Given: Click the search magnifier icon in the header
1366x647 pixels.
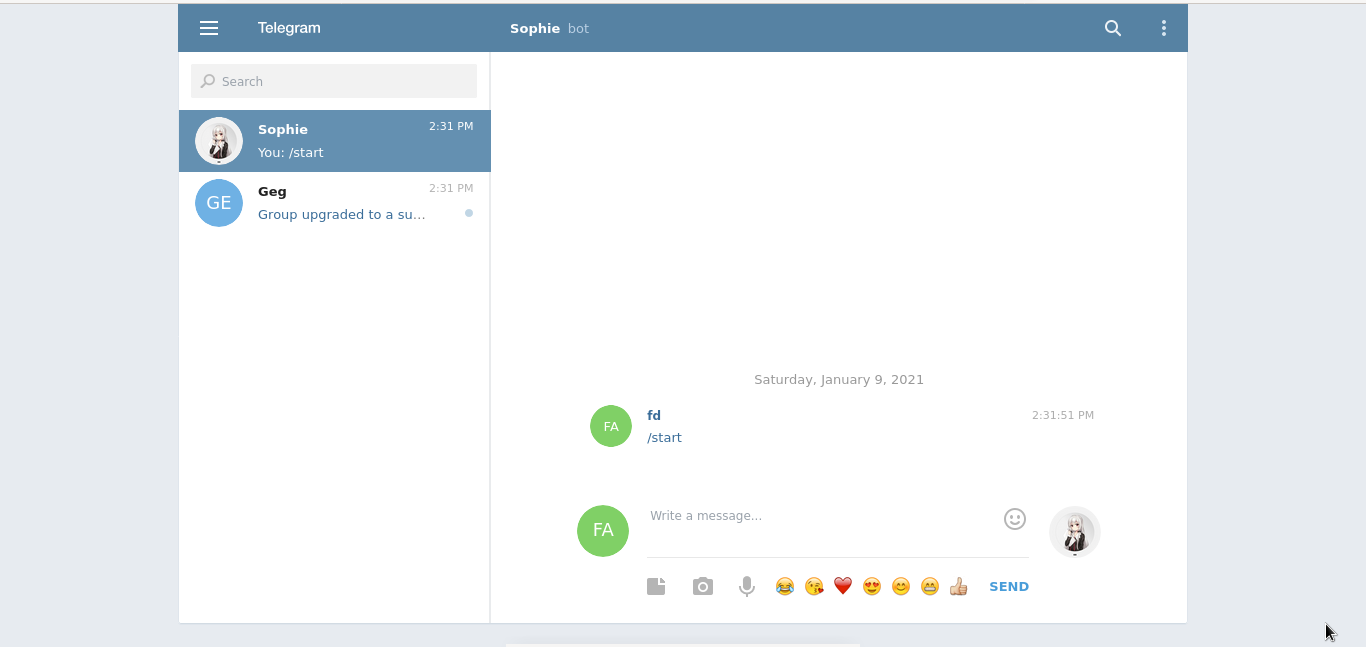Looking at the screenshot, I should [x=1113, y=28].
